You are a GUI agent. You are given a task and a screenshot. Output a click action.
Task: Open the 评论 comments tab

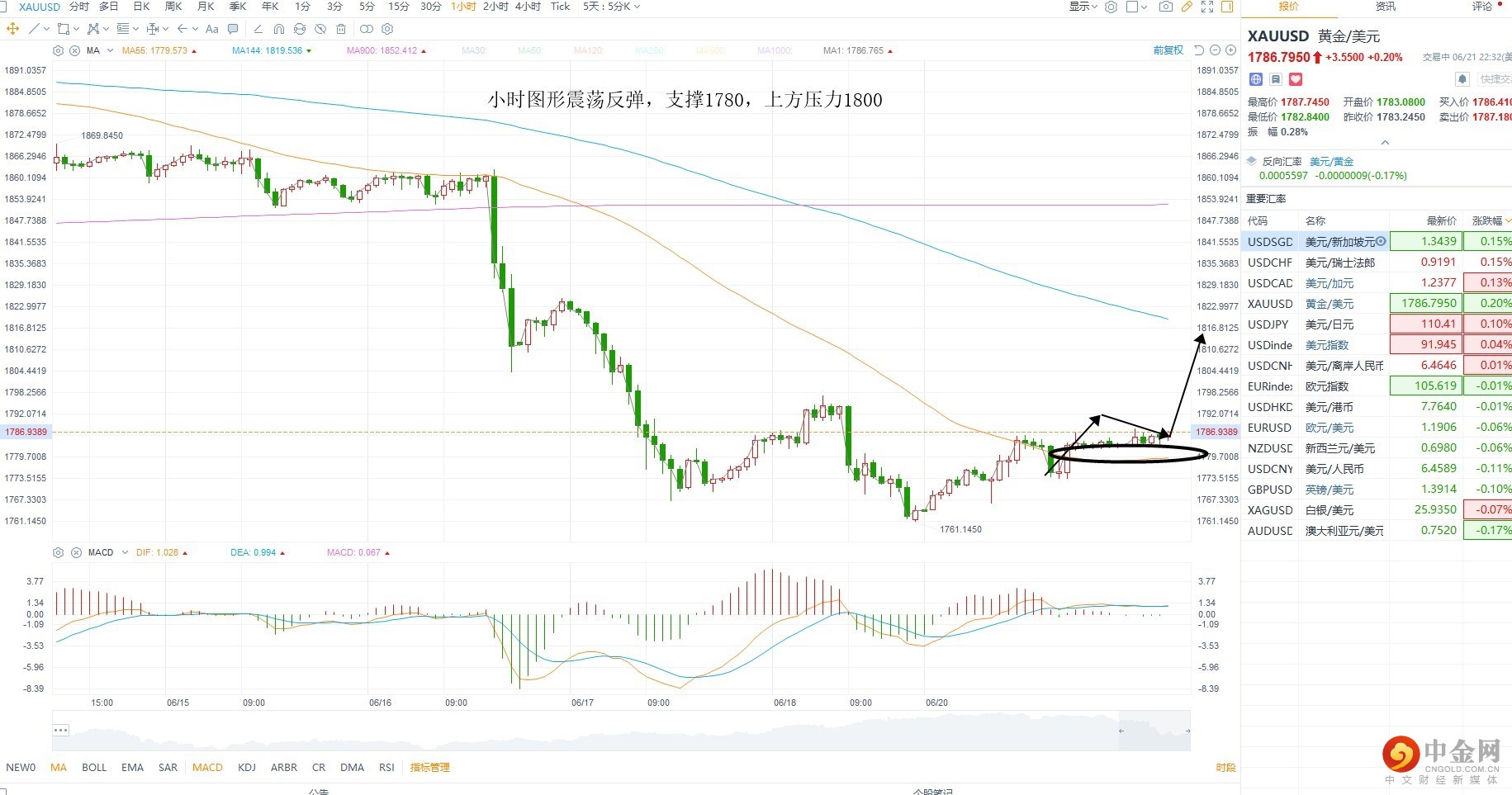click(x=1482, y=7)
